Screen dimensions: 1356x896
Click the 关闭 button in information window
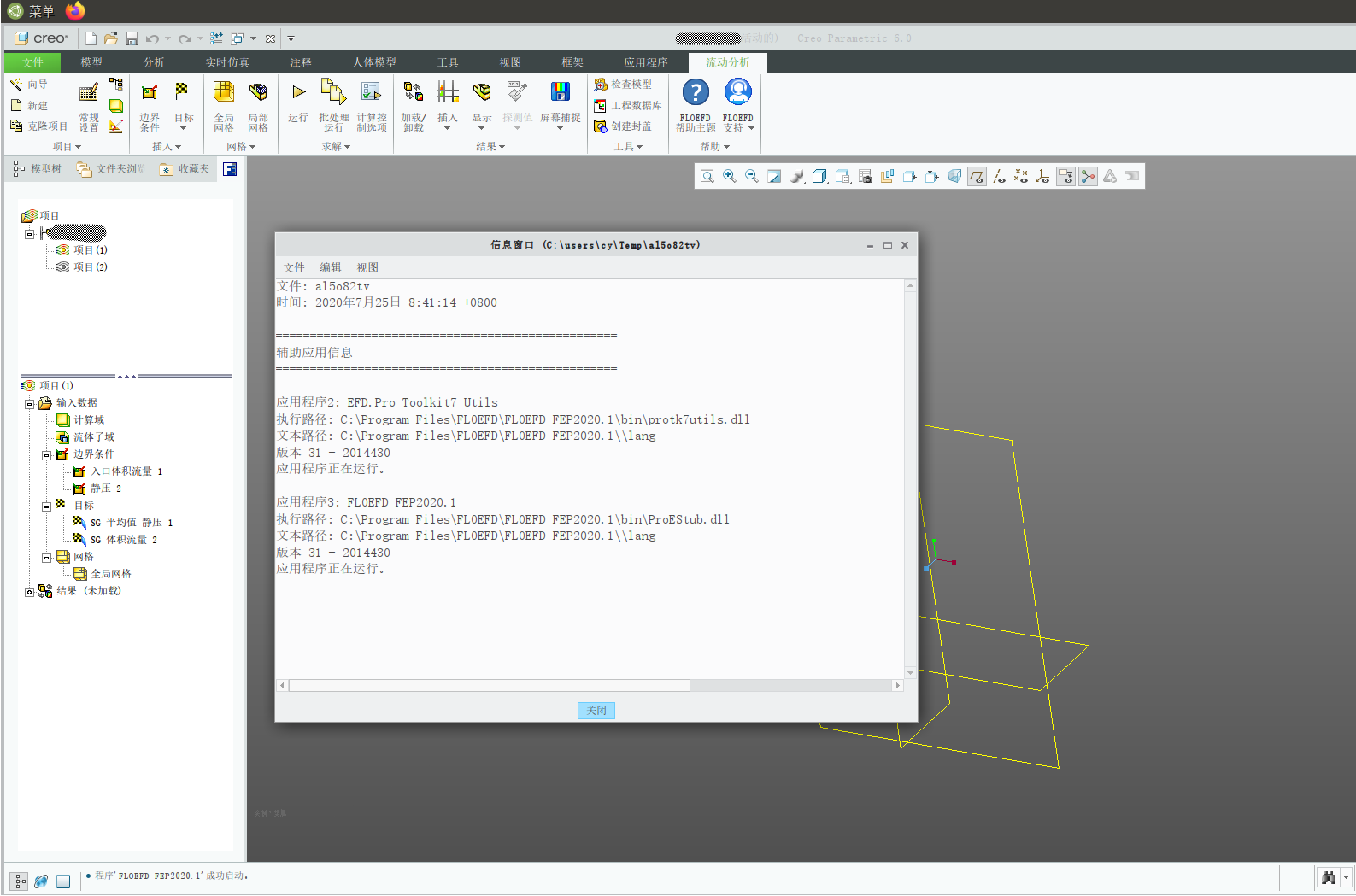coord(596,711)
